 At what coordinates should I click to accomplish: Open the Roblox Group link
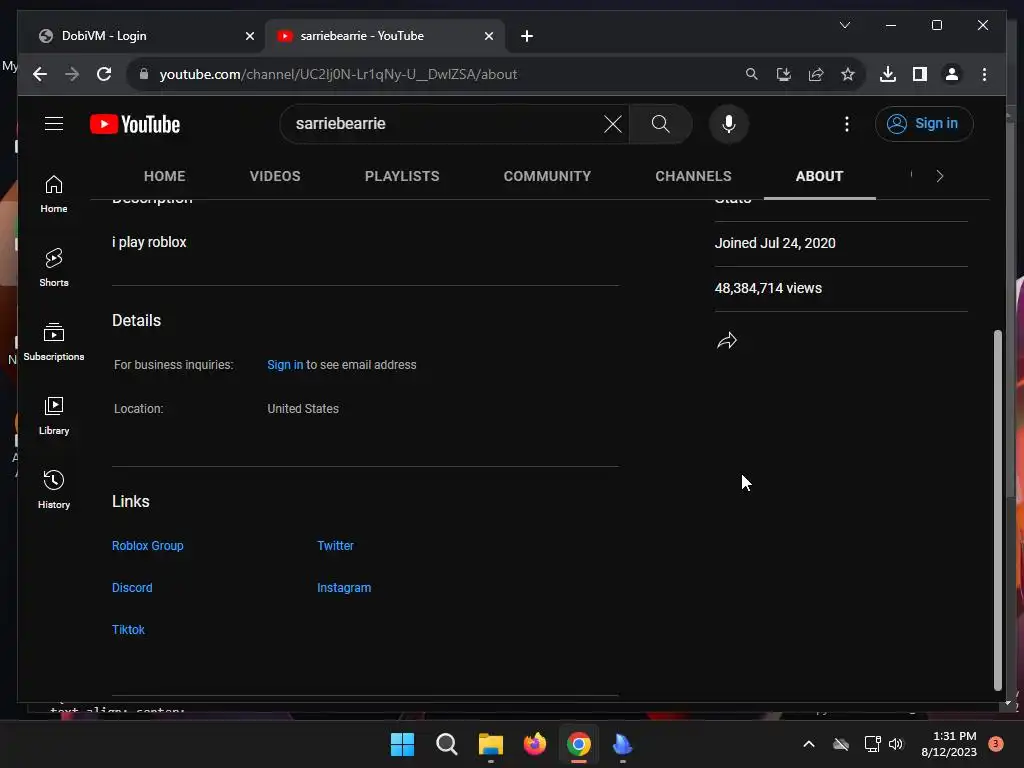pos(148,546)
